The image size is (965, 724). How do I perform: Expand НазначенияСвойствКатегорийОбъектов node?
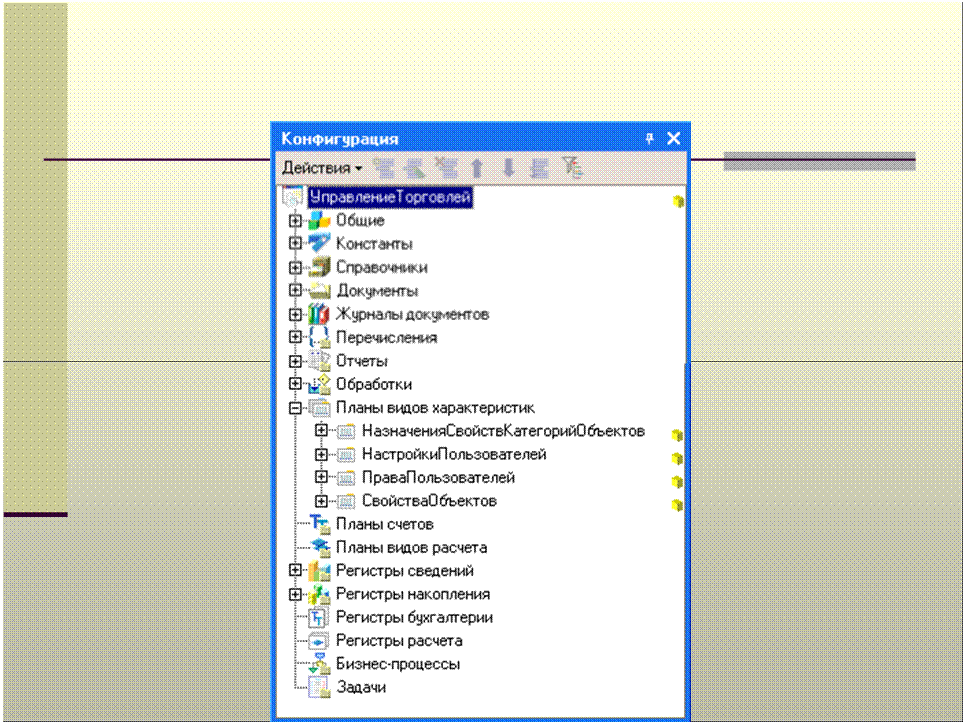click(321, 431)
